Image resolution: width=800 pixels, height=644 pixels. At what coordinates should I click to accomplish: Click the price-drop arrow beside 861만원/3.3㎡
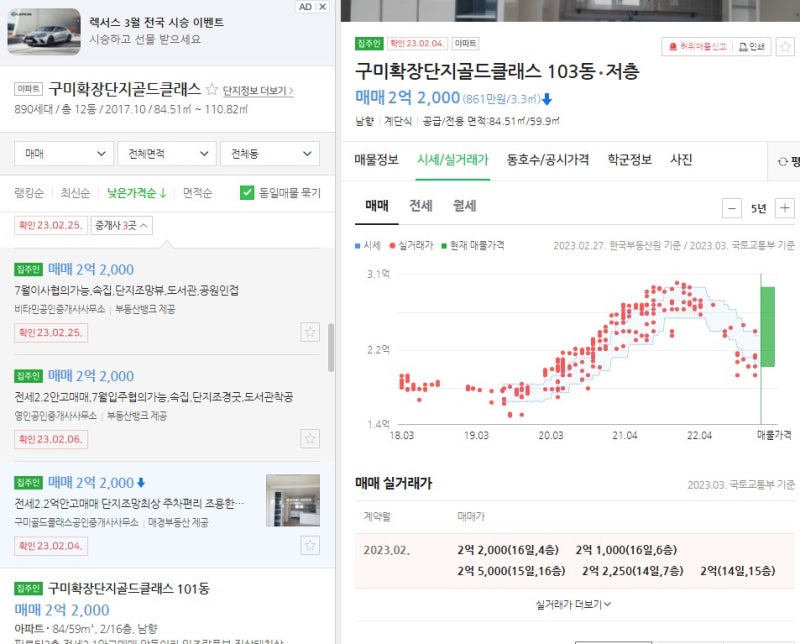click(x=547, y=99)
